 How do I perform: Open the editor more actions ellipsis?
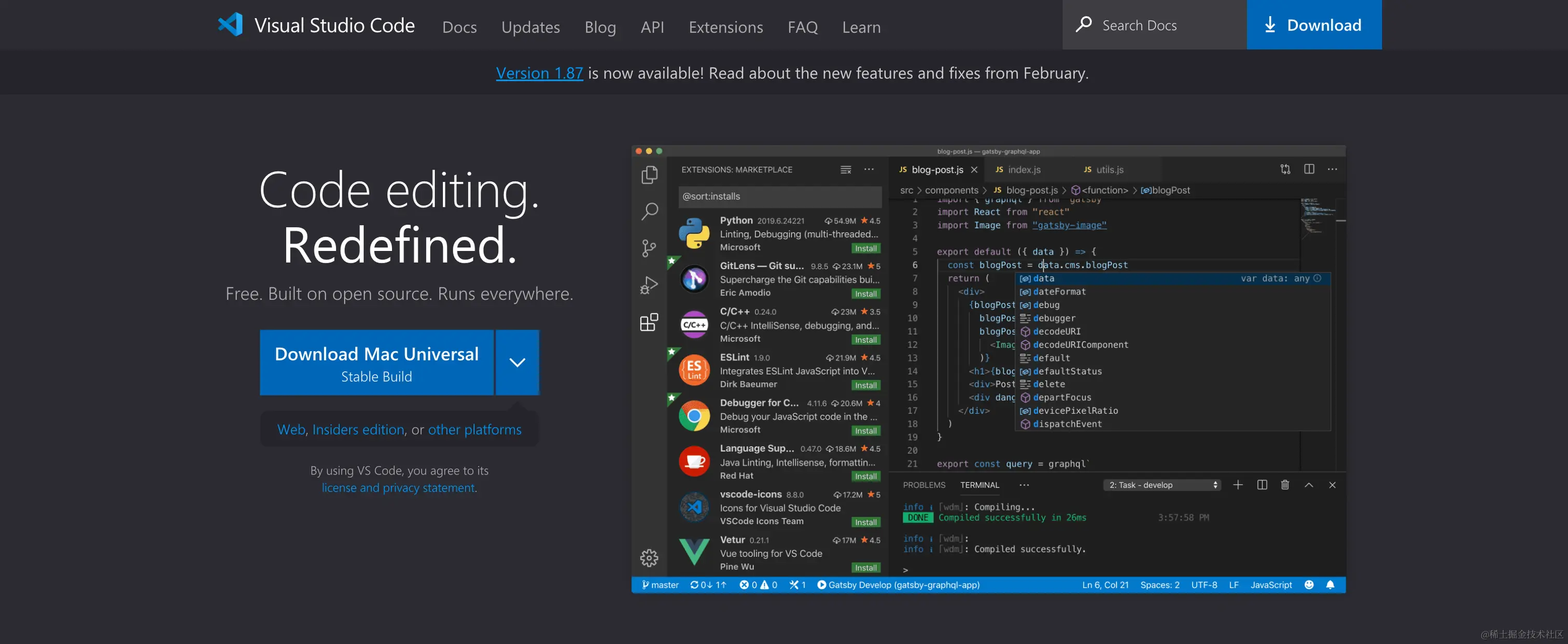point(1333,169)
